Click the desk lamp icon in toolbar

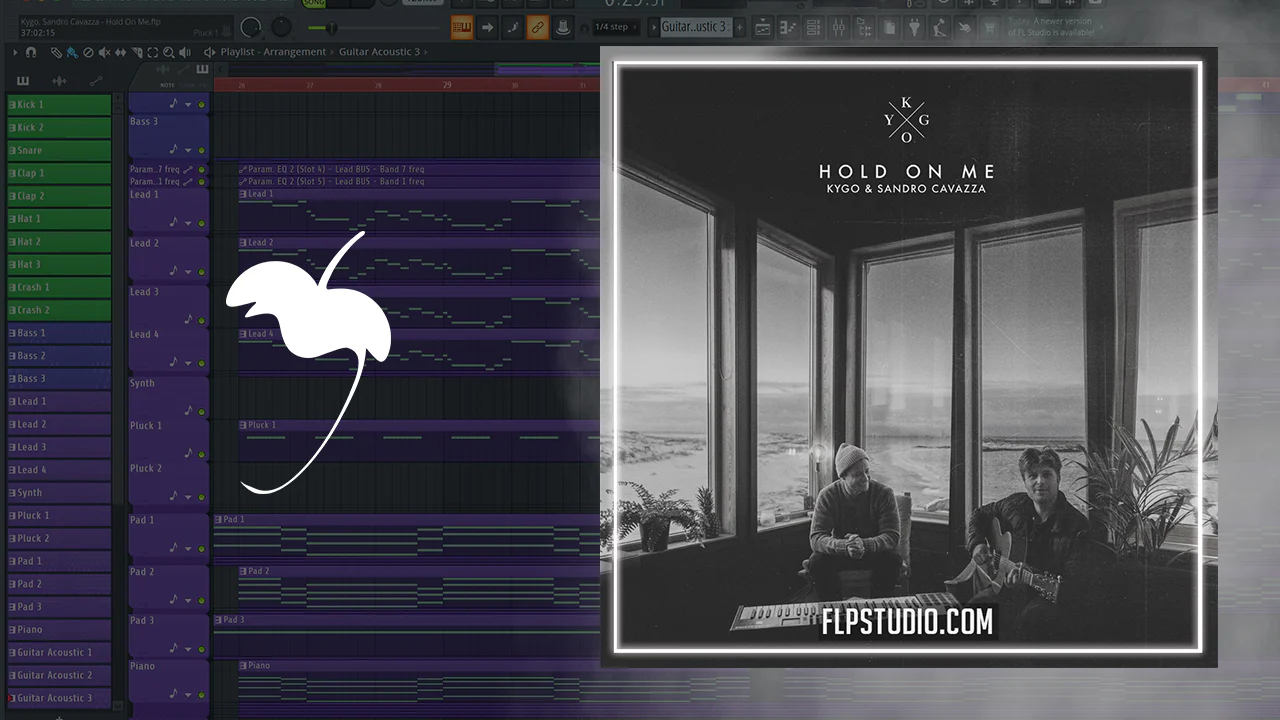click(x=939, y=27)
